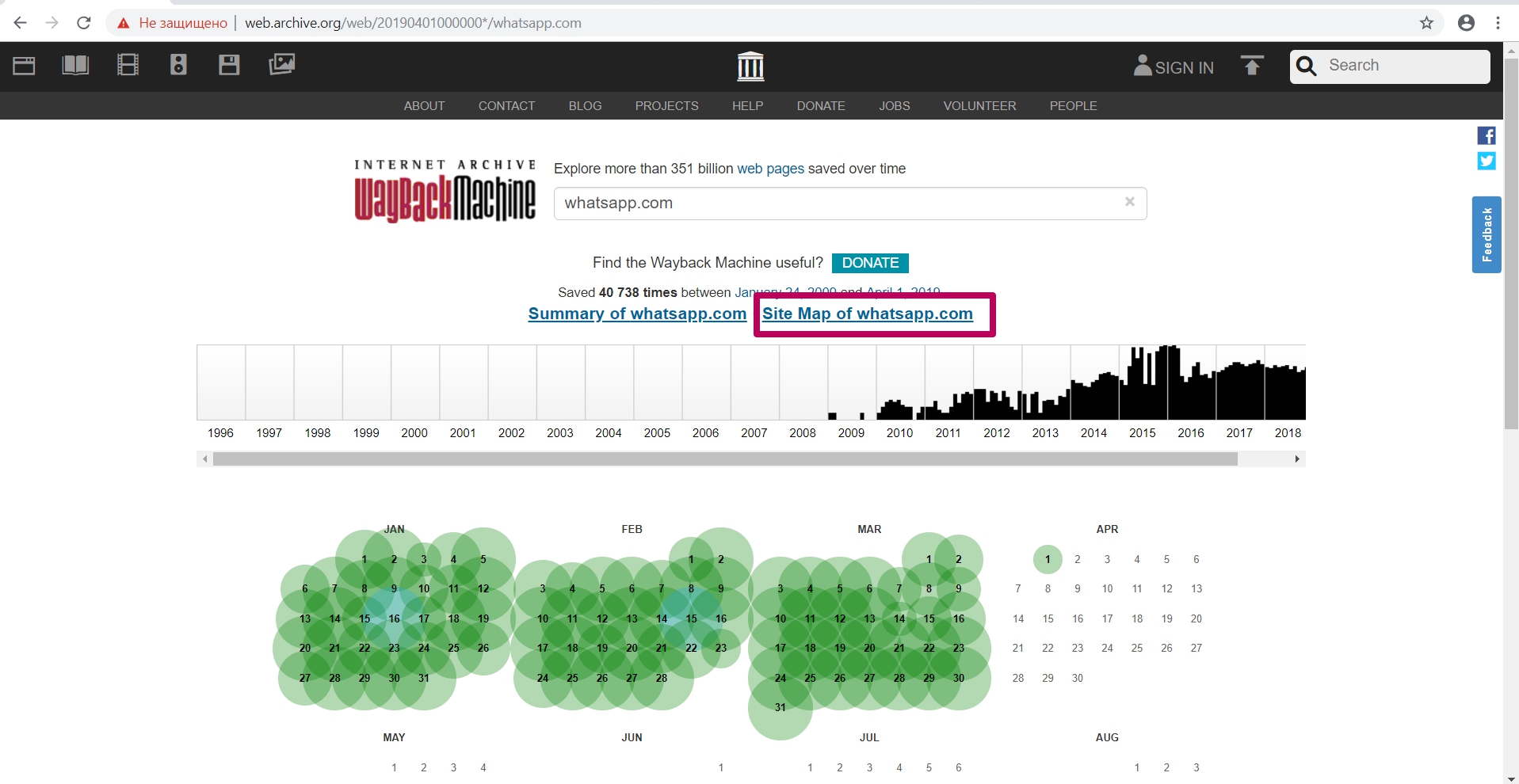Open the PROJECTS menu item
Viewport: 1519px width, 784px height.
666,106
